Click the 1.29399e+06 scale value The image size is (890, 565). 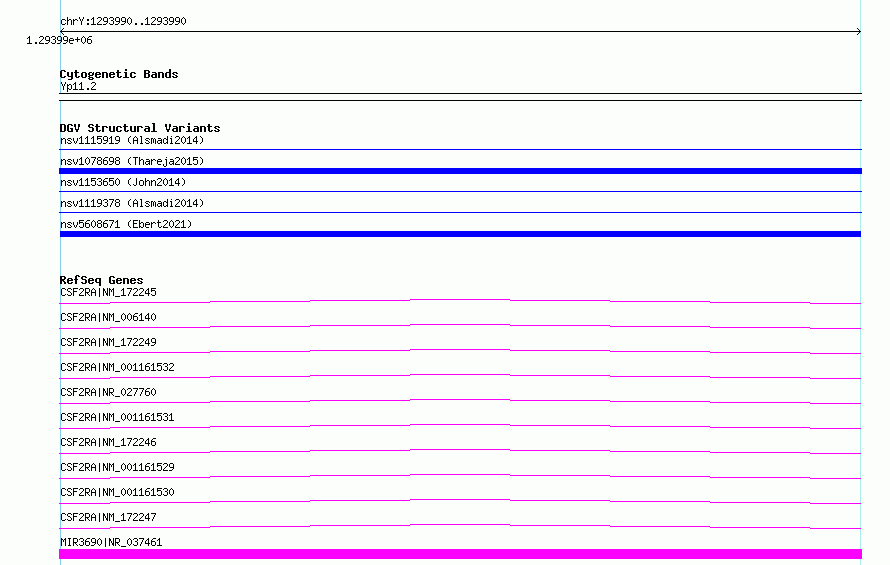coord(59,40)
